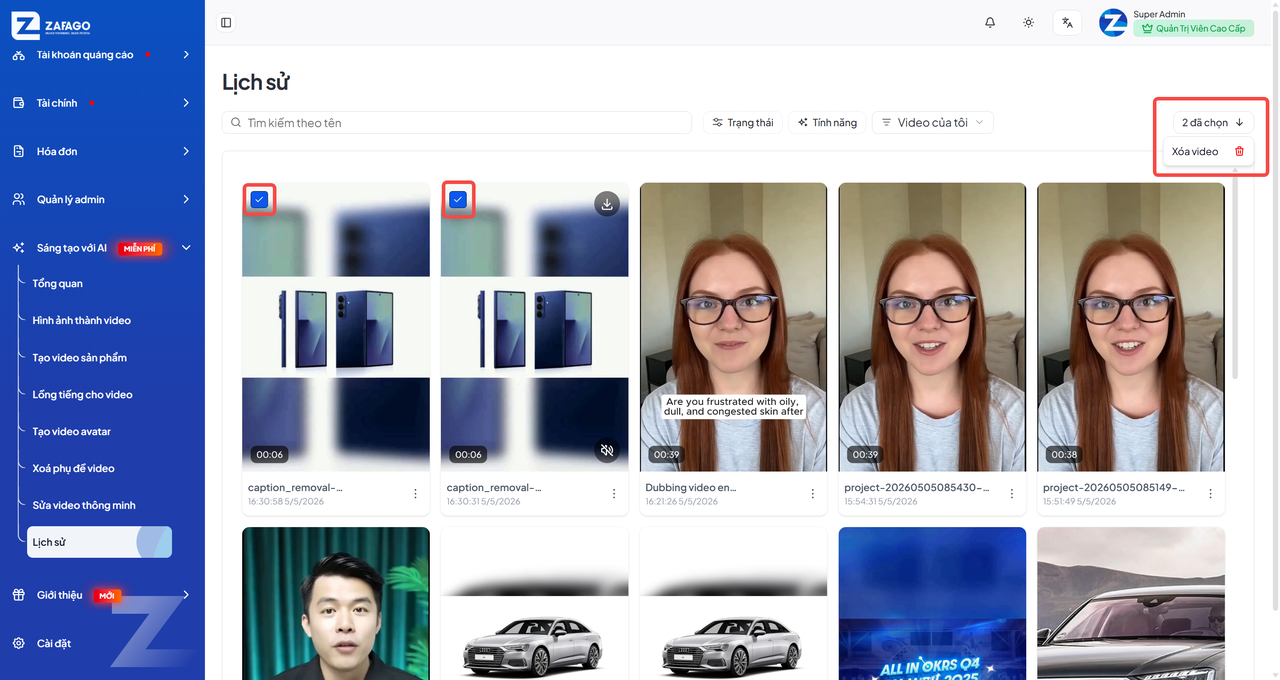Click the Tài khoản quảng cáo icon
Screen dimensions: 1280x680
click(18, 55)
